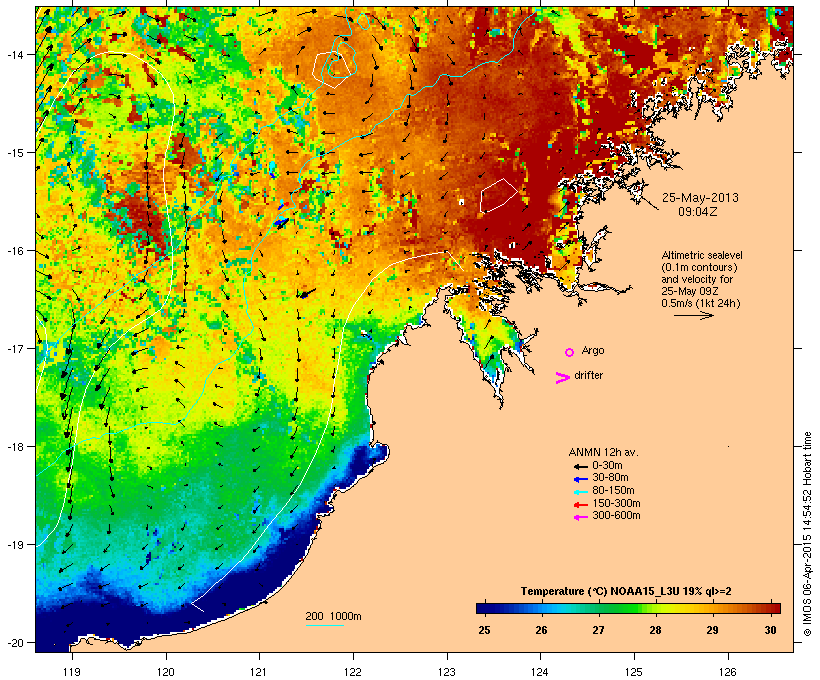Click the 'ANMN 12h av.' legend heading

(603, 452)
